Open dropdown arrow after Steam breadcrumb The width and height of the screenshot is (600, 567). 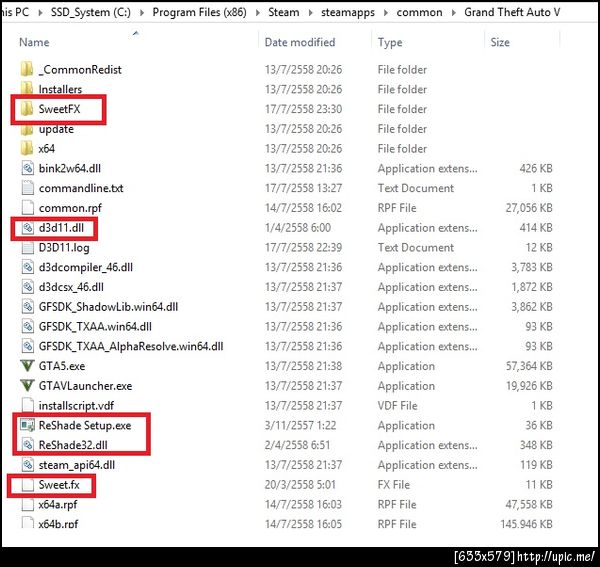pyautogui.click(x=310, y=13)
